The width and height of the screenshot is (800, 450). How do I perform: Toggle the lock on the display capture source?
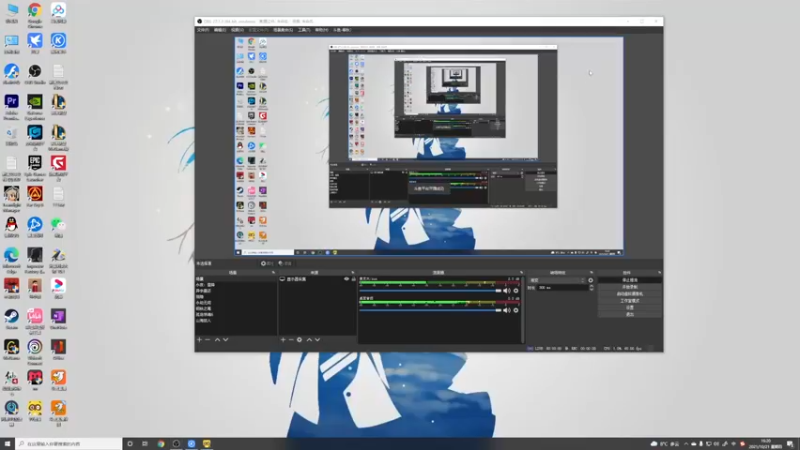click(354, 279)
